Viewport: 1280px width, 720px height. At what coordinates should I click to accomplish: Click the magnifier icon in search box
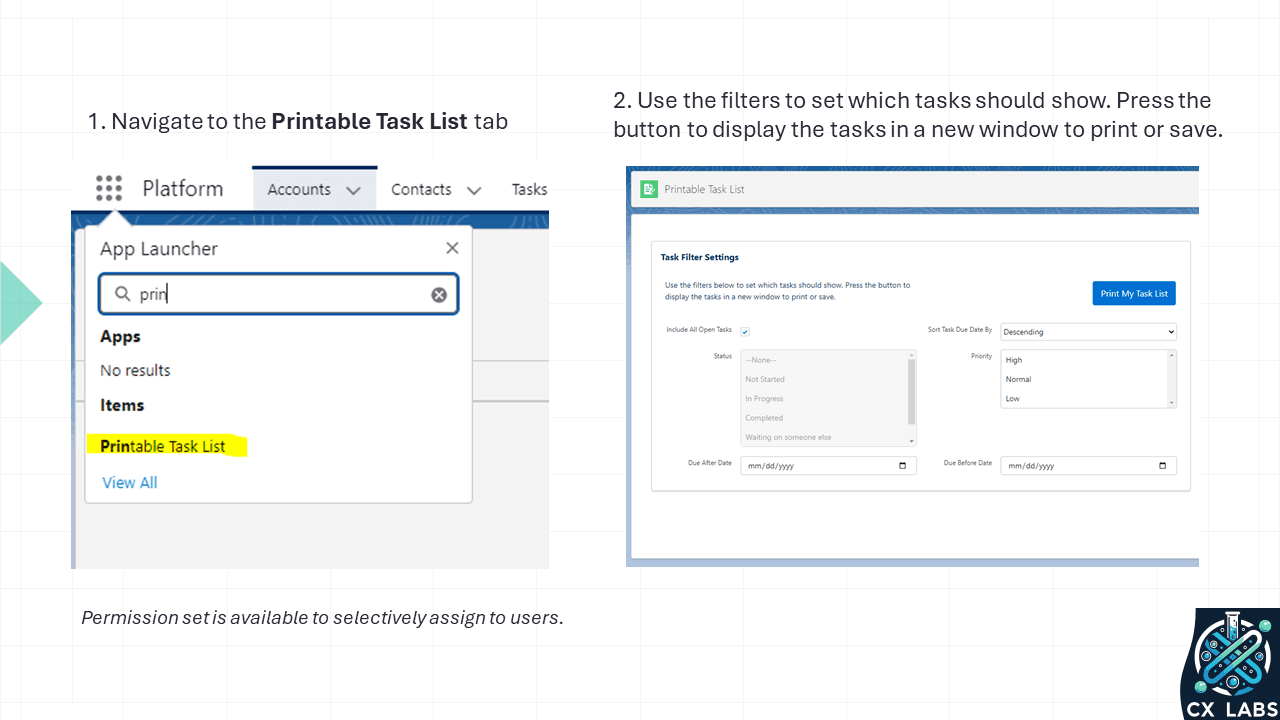coord(123,294)
